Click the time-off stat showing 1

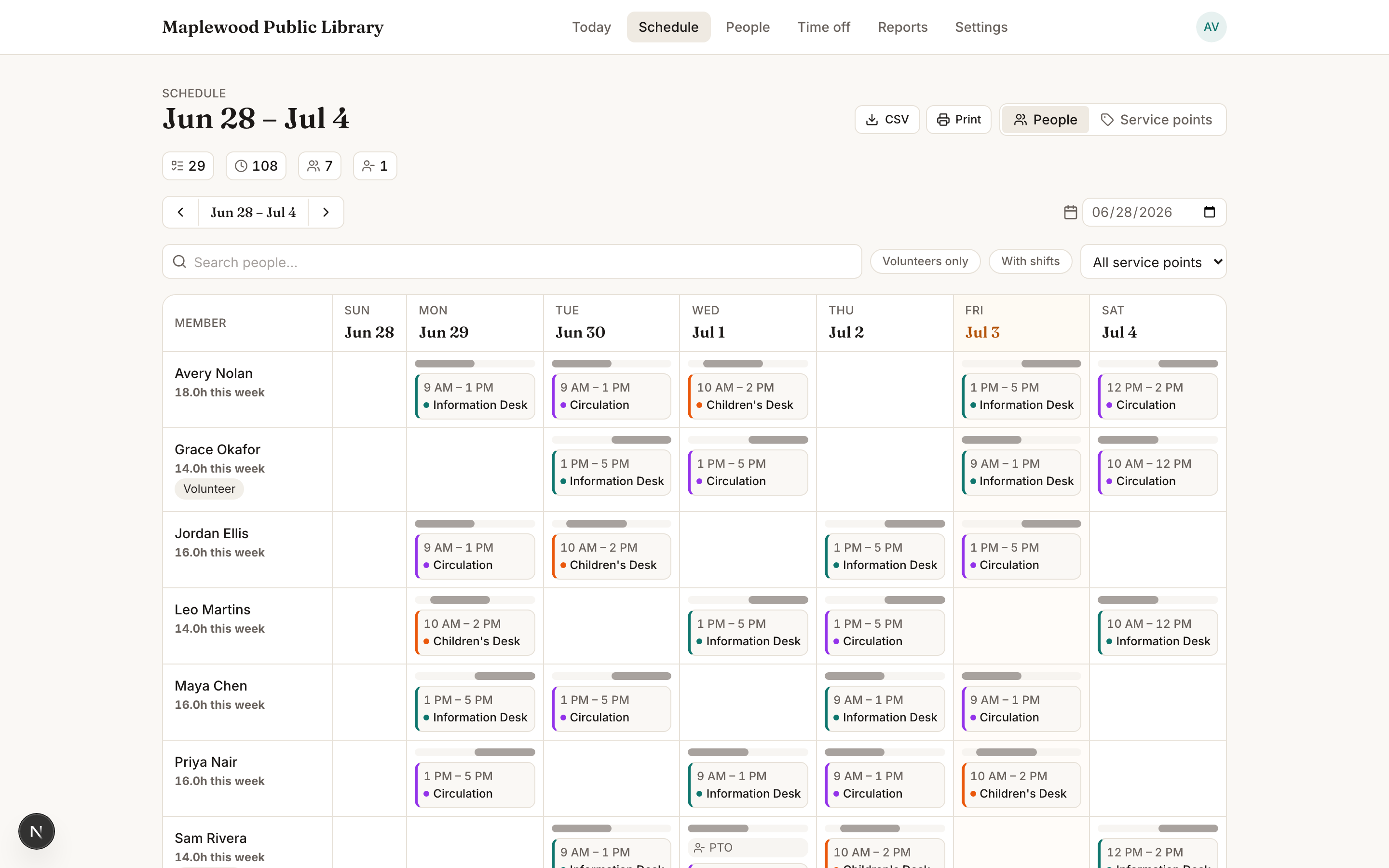[x=375, y=166]
